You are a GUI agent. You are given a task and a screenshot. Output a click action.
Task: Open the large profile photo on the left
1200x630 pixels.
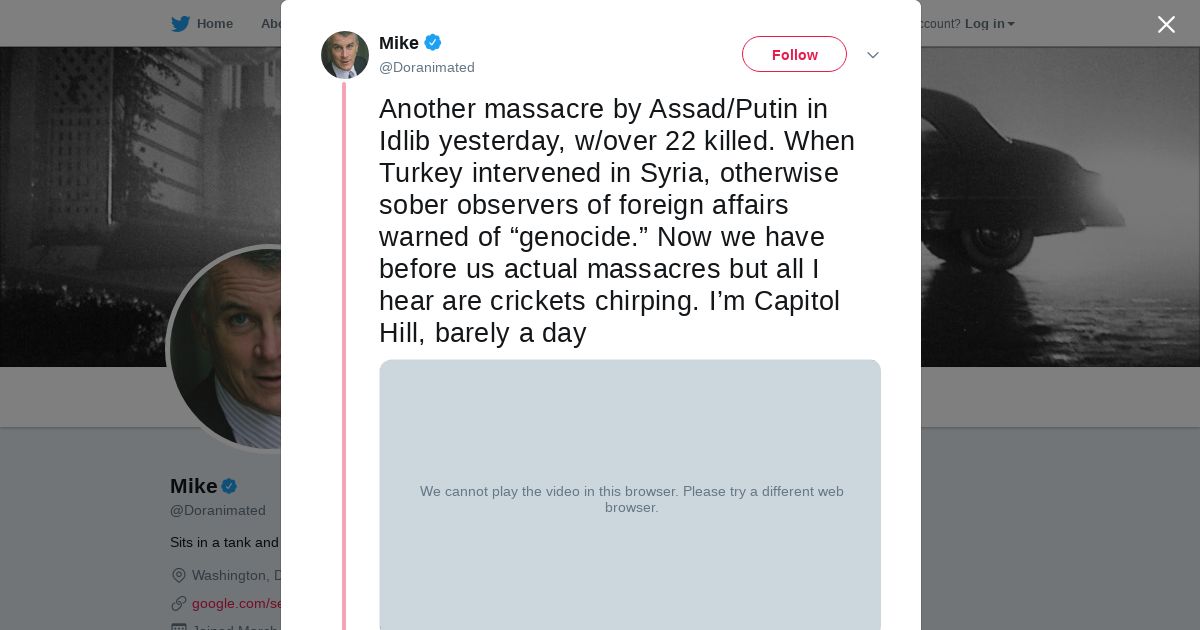[226, 350]
